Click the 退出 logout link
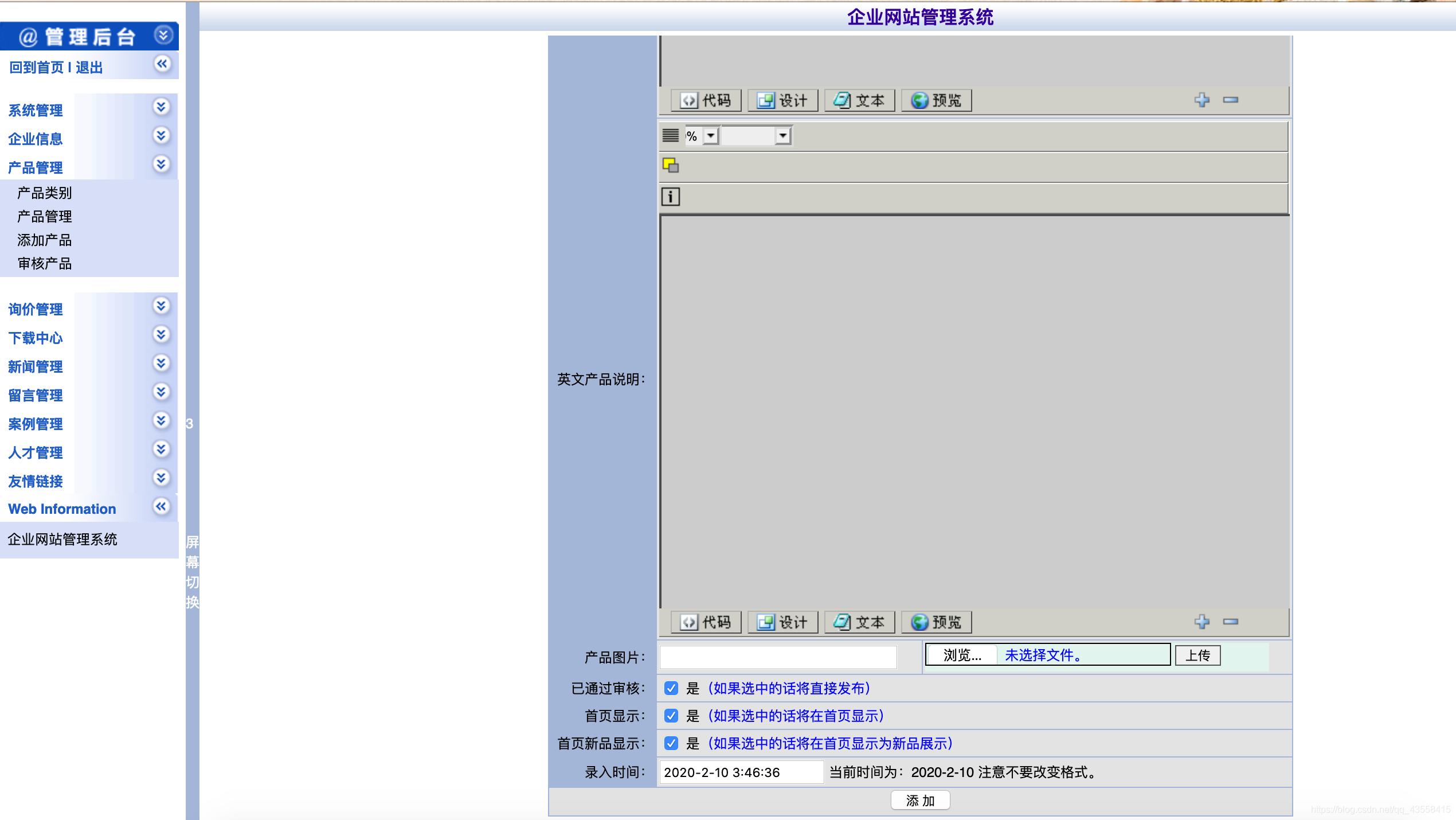Viewport: 1456px width, 820px height. tap(89, 68)
